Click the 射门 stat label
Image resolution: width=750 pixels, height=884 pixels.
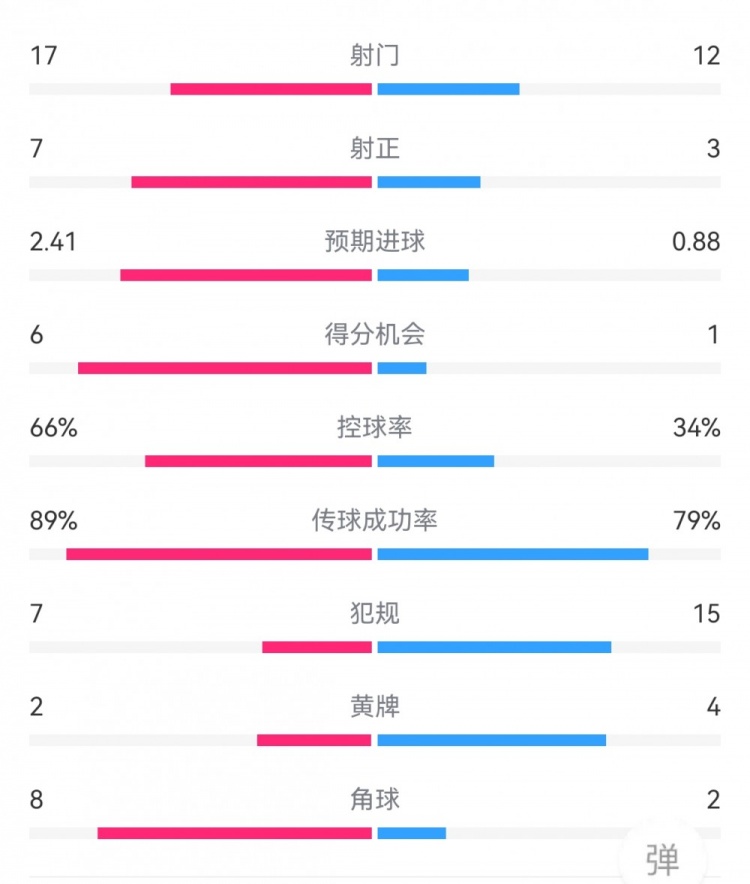click(375, 56)
